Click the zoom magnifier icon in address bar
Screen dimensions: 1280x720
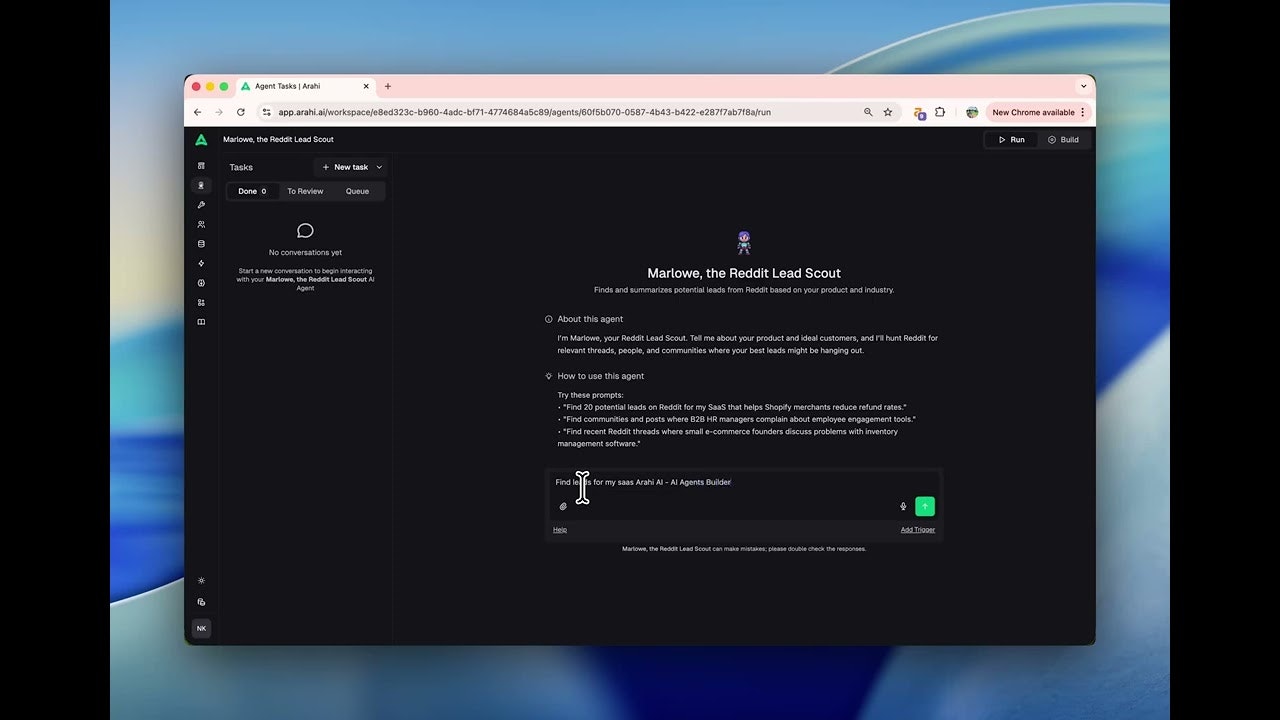868,112
